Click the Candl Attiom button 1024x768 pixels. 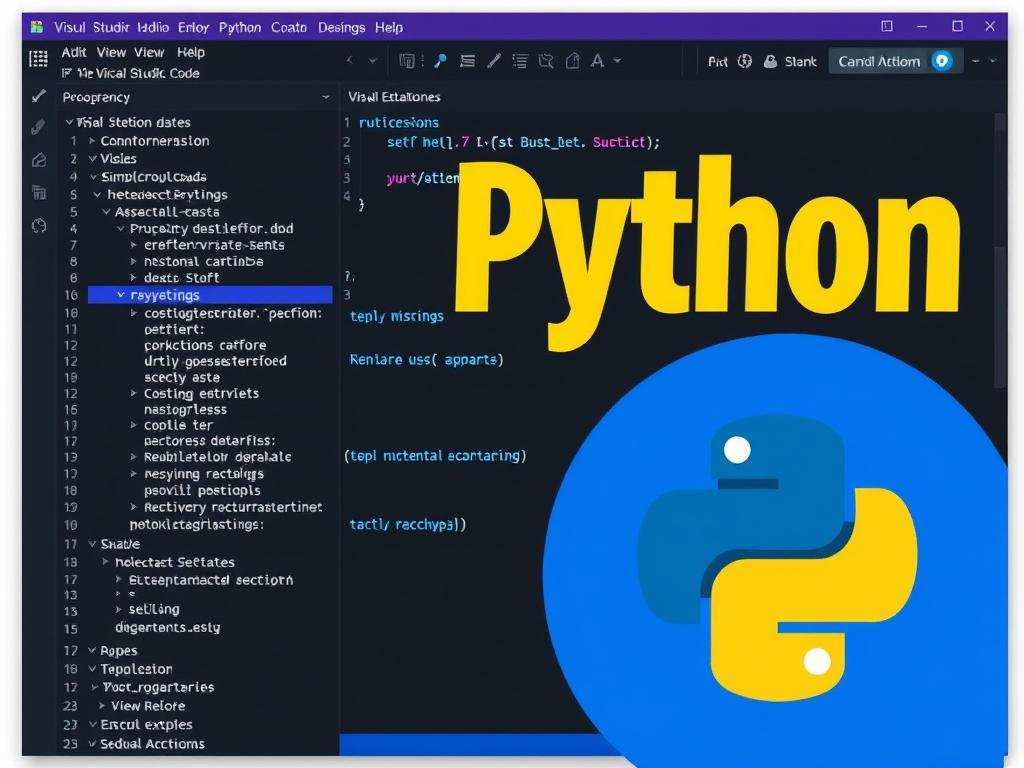click(879, 61)
